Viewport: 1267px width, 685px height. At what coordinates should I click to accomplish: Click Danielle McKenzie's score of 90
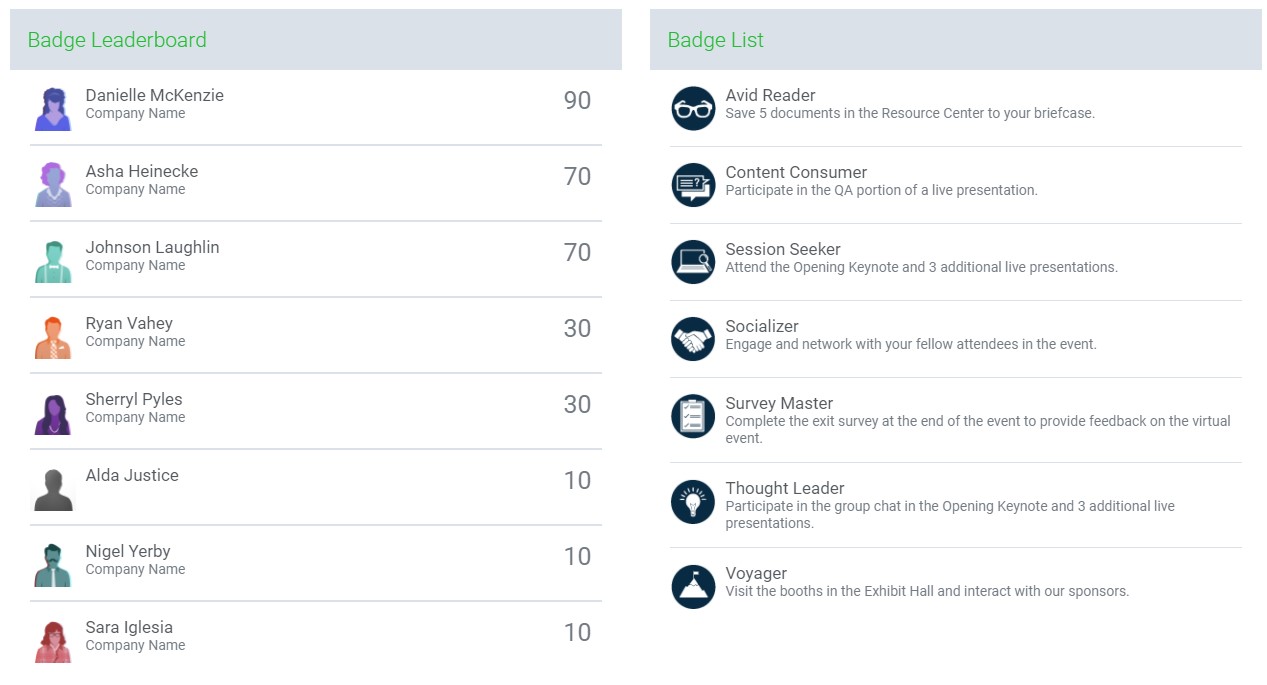[x=577, y=100]
